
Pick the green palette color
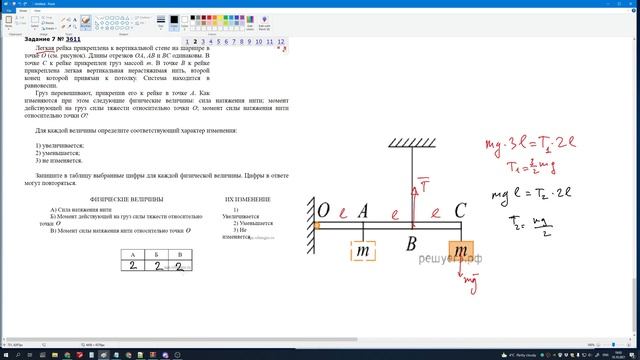point(225,18)
